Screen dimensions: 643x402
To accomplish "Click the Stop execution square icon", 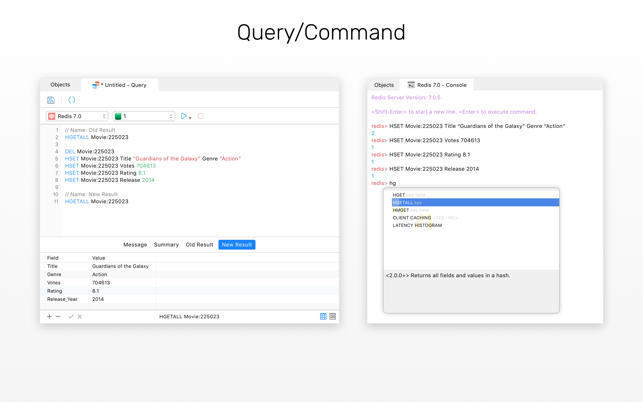I will point(201,116).
